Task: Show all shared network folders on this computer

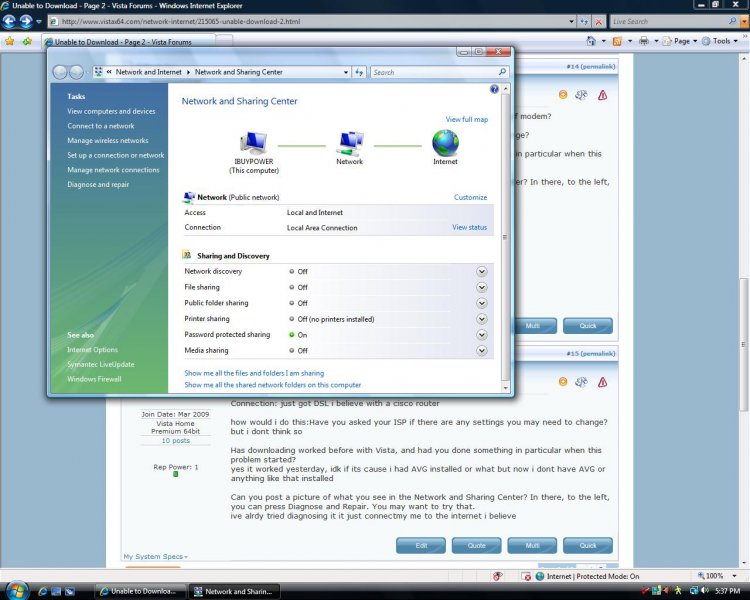Action: (273, 385)
